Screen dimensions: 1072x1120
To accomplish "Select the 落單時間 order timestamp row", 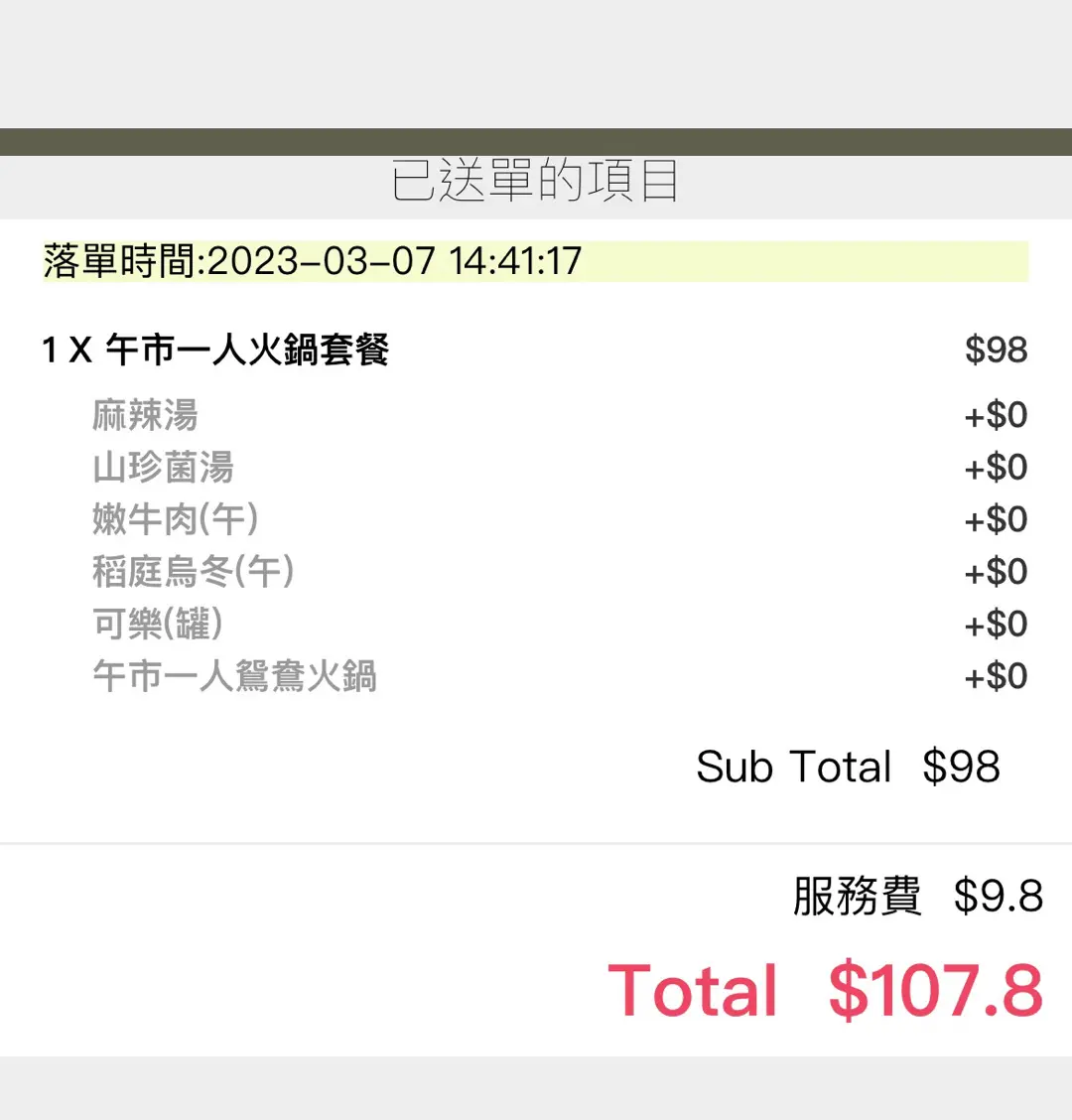I will tap(536, 261).
